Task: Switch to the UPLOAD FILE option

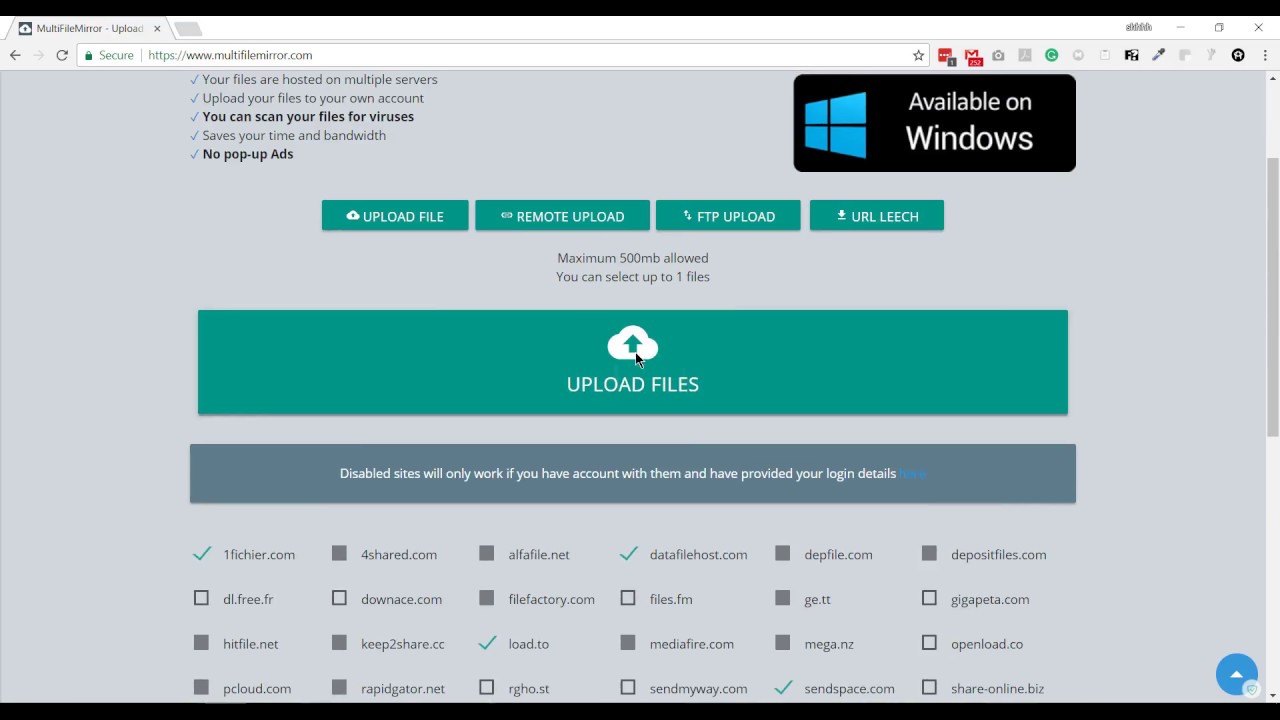Action: pyautogui.click(x=395, y=216)
